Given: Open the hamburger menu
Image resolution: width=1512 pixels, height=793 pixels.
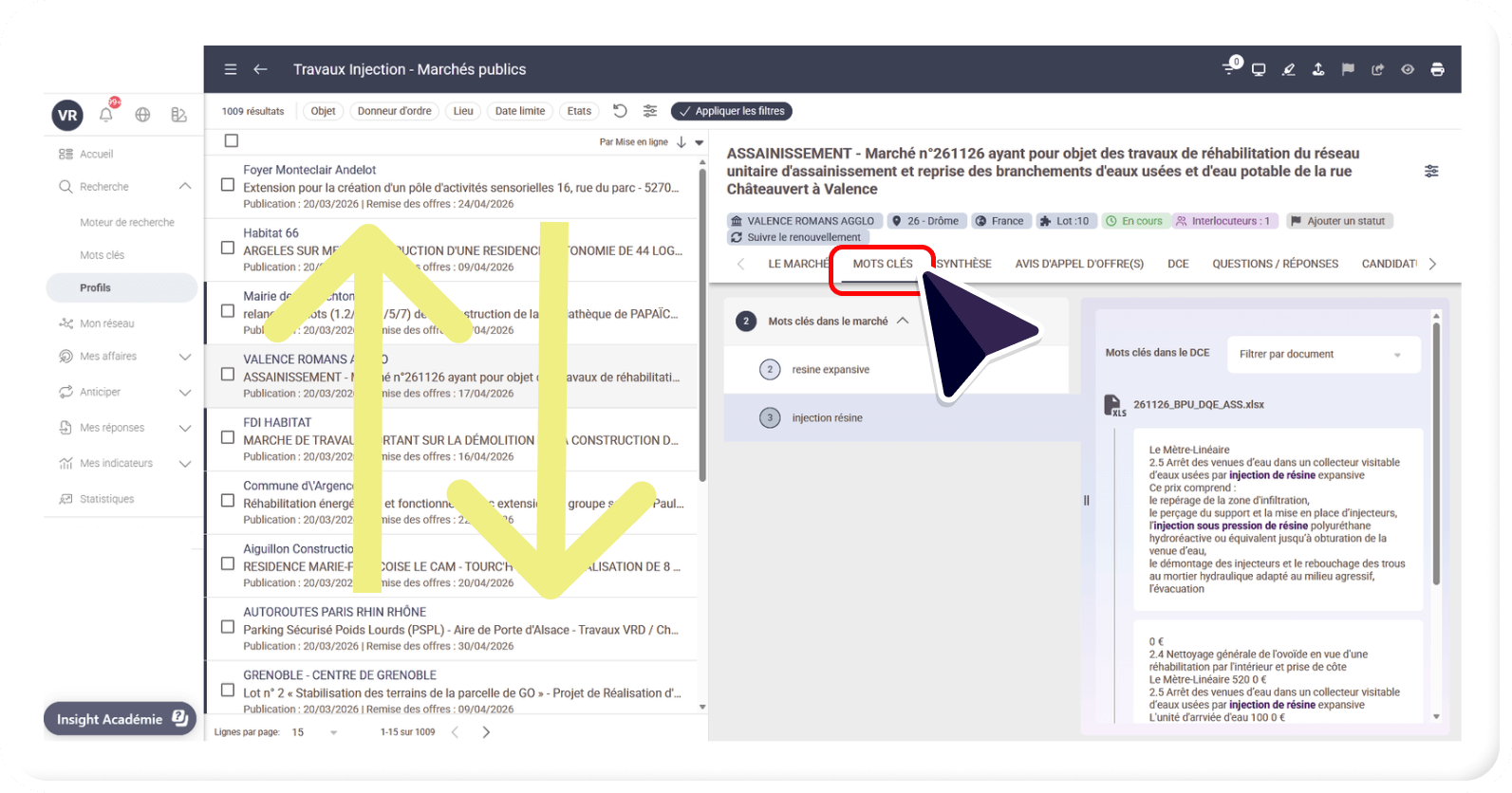Looking at the screenshot, I should (x=231, y=69).
